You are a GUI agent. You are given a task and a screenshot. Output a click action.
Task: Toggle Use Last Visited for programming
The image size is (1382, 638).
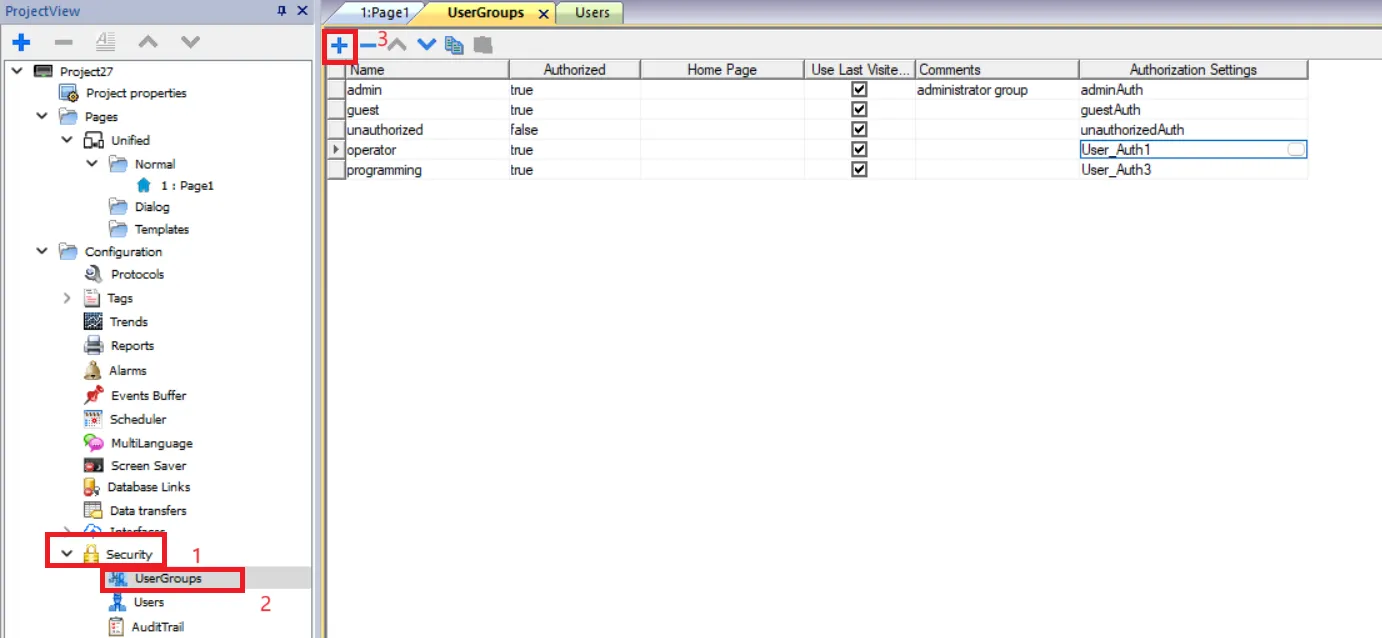point(859,170)
